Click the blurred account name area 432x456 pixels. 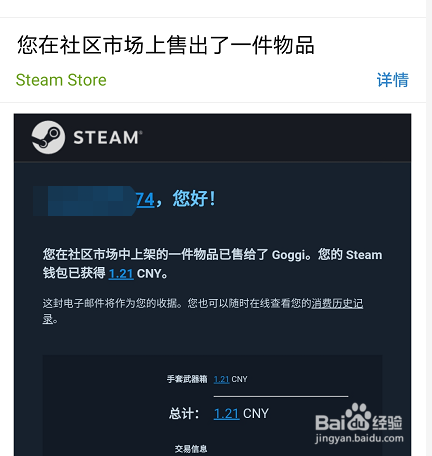point(85,201)
